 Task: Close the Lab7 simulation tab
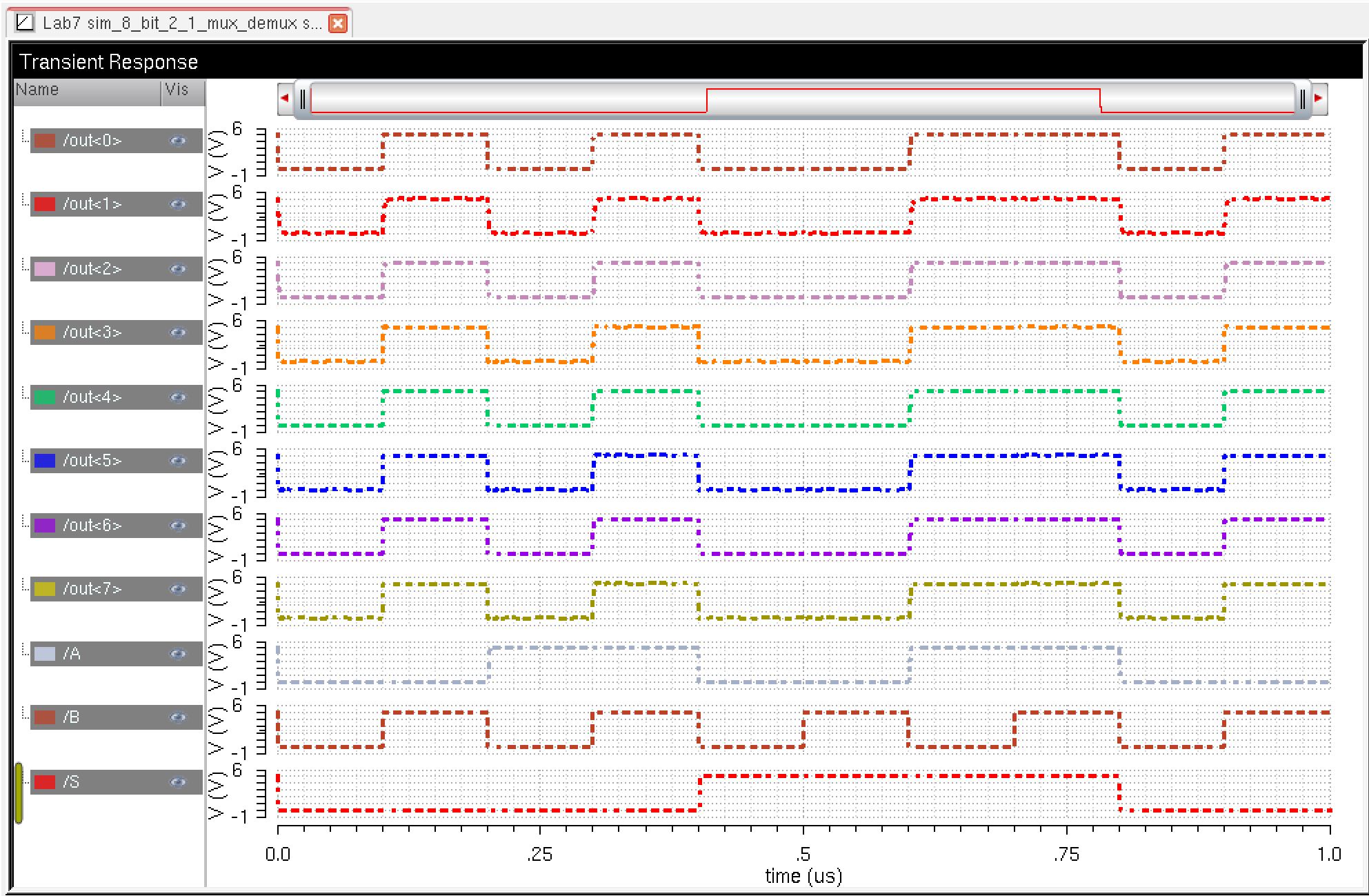(x=338, y=23)
